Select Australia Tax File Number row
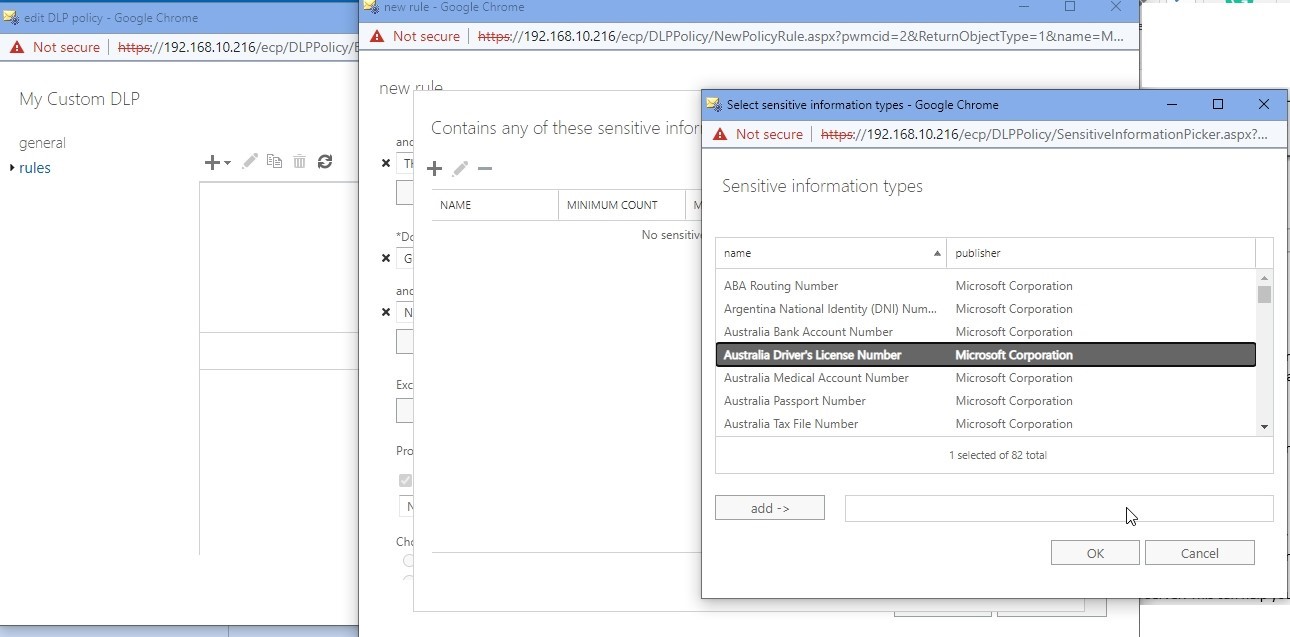 986,424
